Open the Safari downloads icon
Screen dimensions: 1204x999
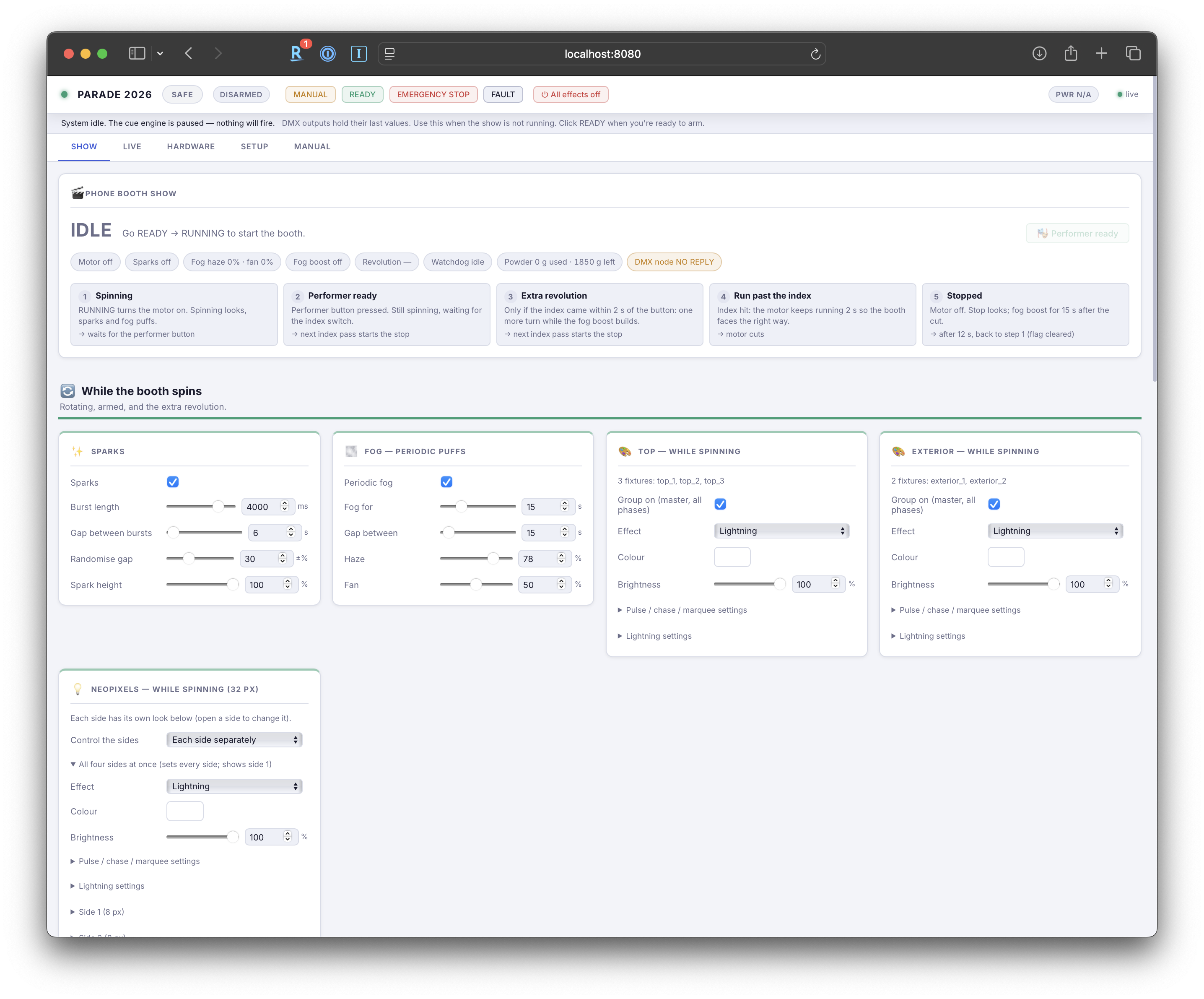[x=1039, y=53]
